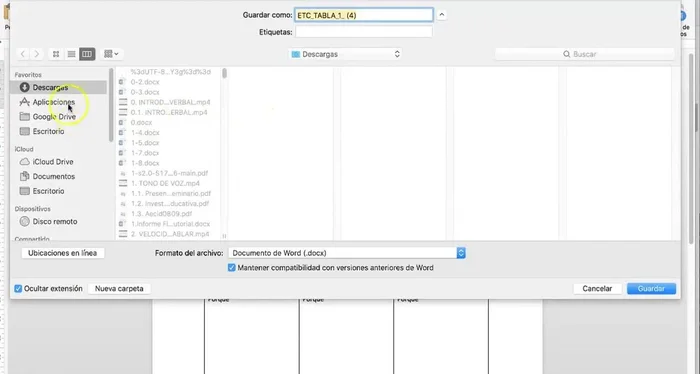Image resolution: width=700 pixels, height=374 pixels.
Task: Click the Guardar como filename field
Action: [363, 15]
